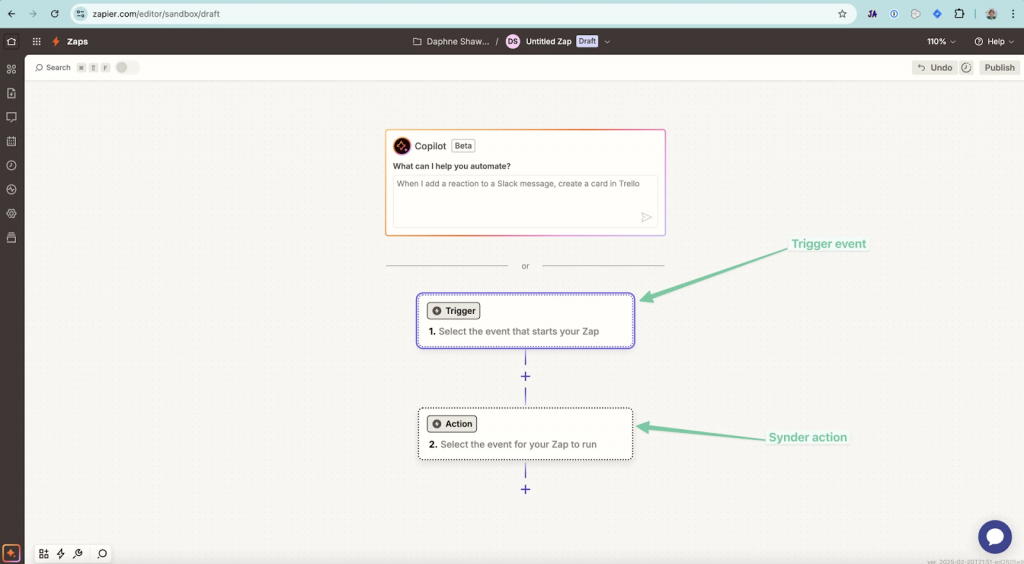
Task: Click the Zaps label in the header
Action: [77, 41]
